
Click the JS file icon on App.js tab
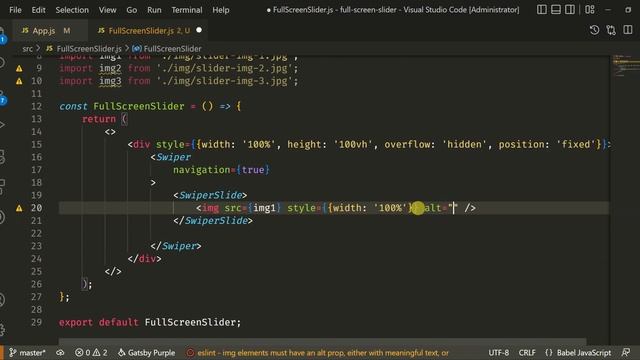click(x=25, y=30)
